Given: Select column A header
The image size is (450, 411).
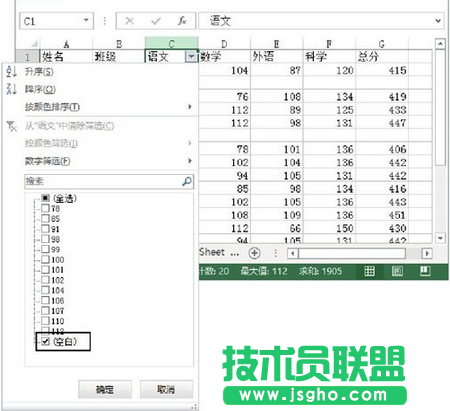Looking at the screenshot, I should click(x=66, y=44).
